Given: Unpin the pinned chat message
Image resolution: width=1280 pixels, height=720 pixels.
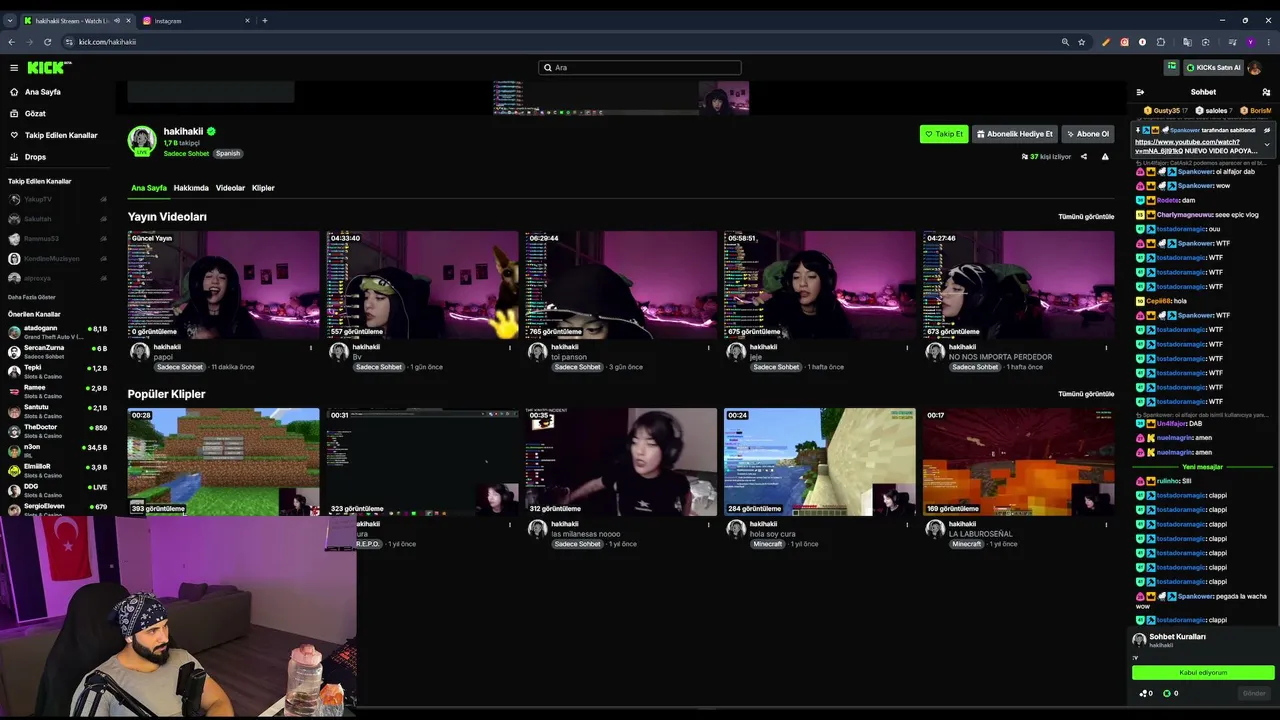Looking at the screenshot, I should pos(1267,130).
